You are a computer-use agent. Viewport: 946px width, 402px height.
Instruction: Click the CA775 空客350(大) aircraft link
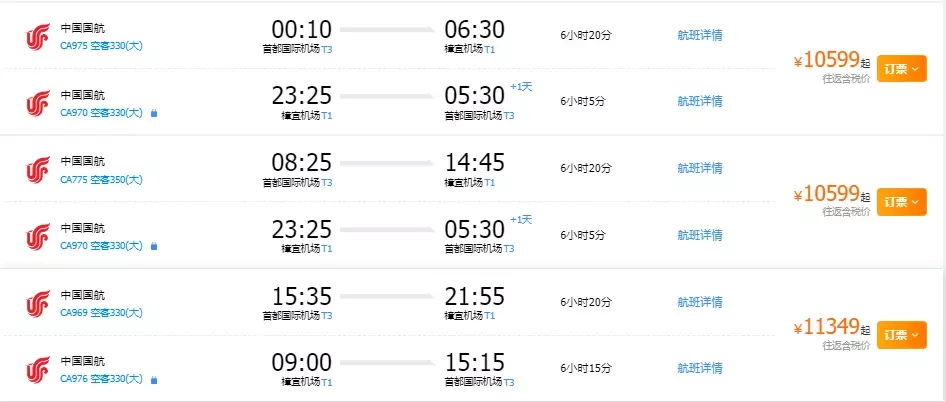[x=101, y=179]
